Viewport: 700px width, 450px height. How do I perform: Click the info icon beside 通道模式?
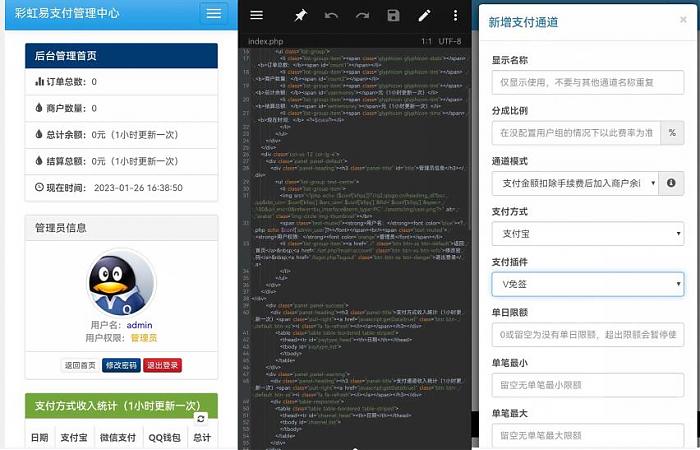[x=672, y=183]
